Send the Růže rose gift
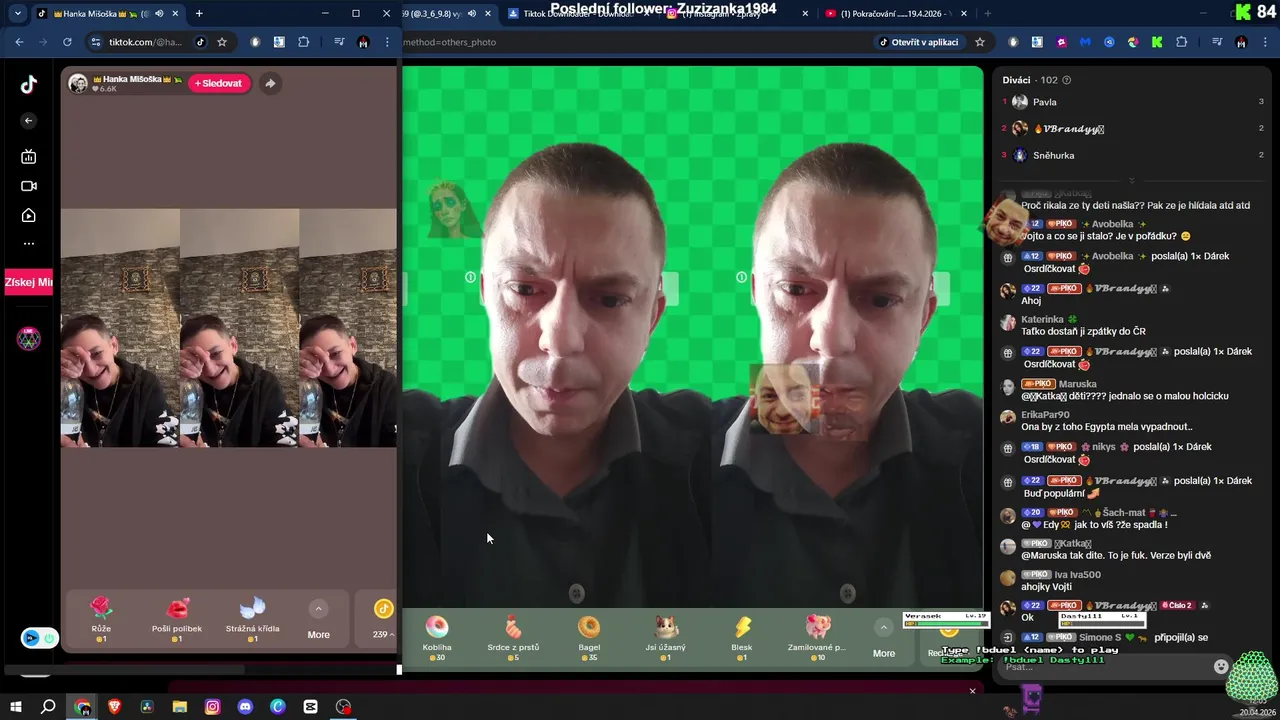Image resolution: width=1280 pixels, height=720 pixels. [101, 618]
